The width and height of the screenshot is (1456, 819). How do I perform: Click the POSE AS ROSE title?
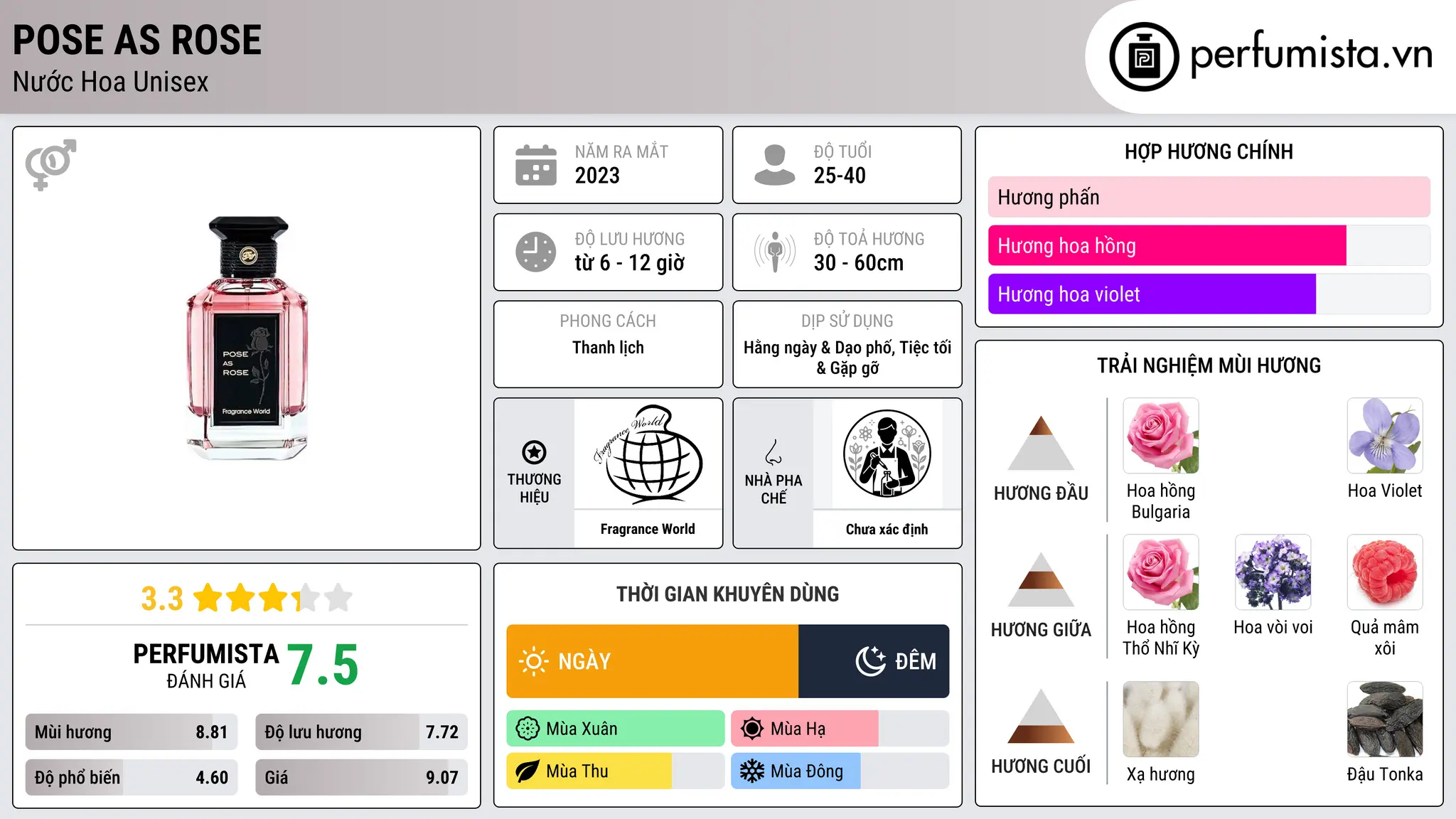(x=137, y=40)
